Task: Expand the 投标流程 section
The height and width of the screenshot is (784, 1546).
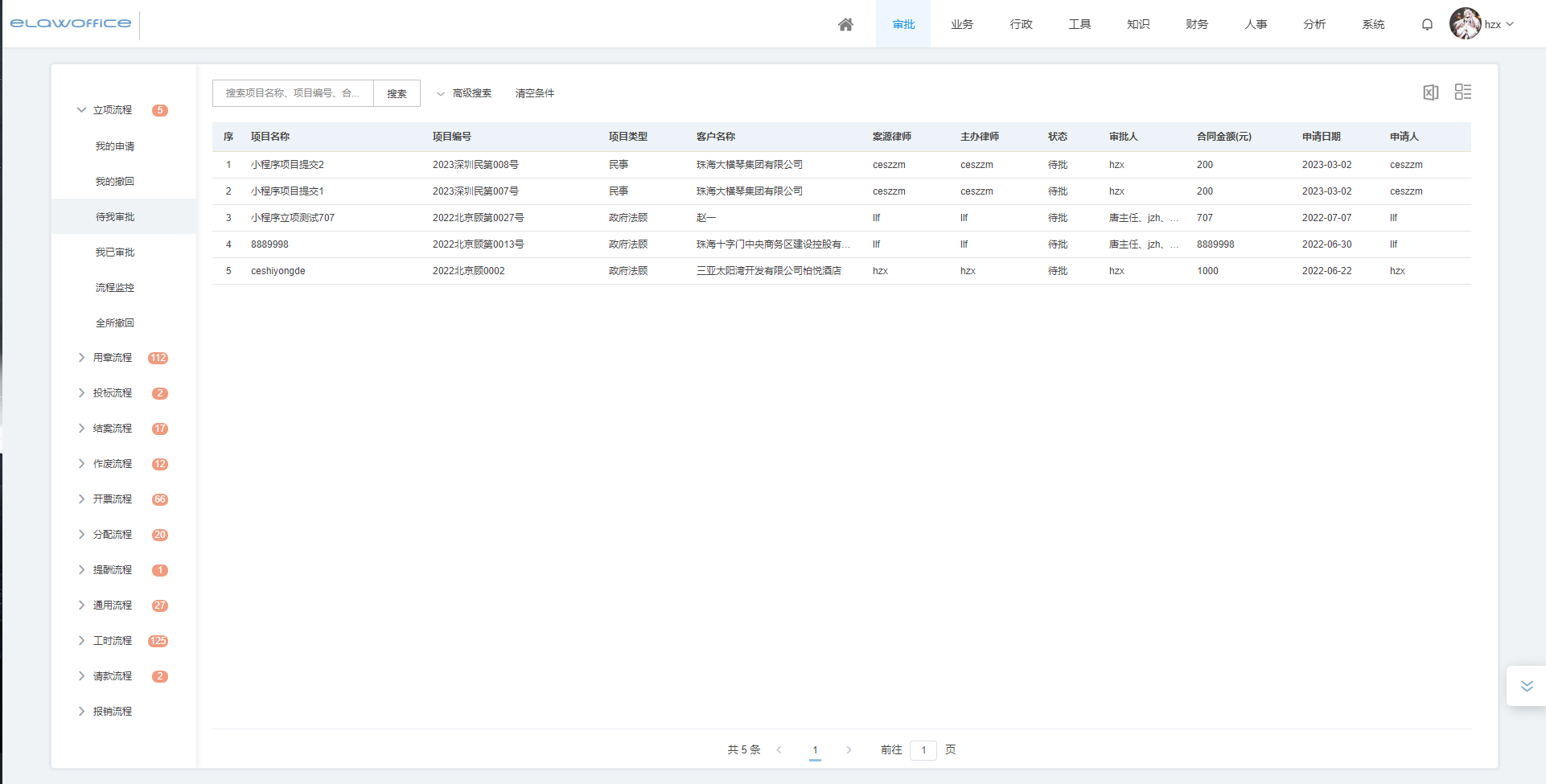Action: point(81,393)
